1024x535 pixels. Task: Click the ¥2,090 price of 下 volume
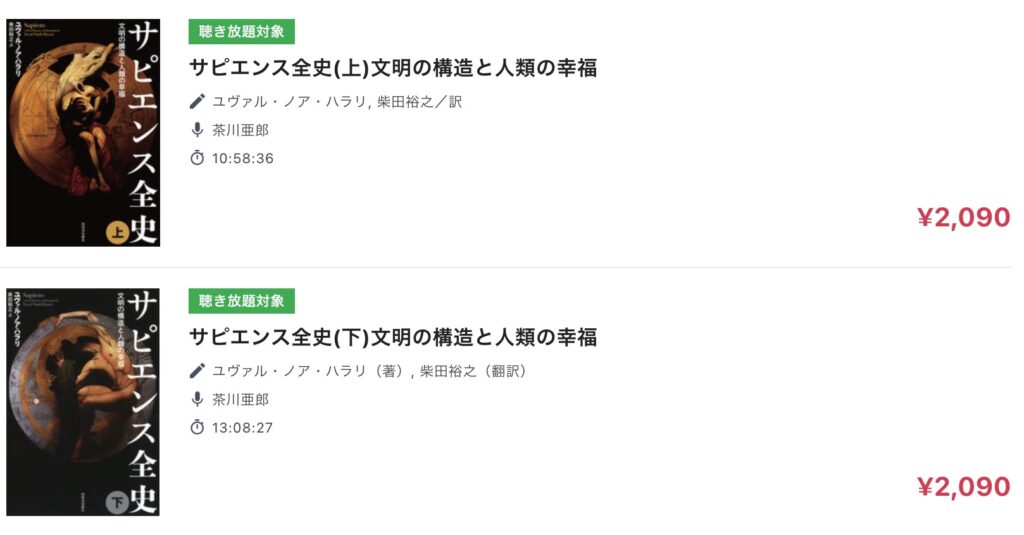pos(964,487)
